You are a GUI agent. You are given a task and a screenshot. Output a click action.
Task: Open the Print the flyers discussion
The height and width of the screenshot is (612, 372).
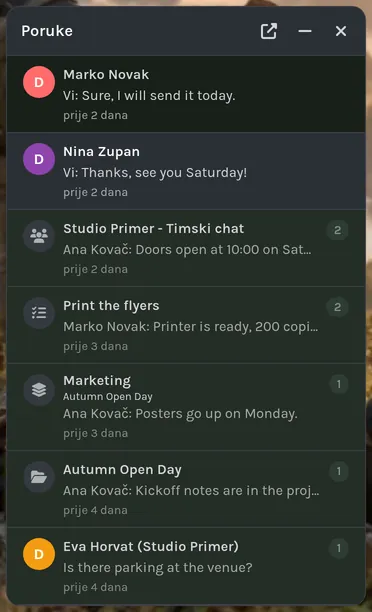pyautogui.click(x=186, y=325)
